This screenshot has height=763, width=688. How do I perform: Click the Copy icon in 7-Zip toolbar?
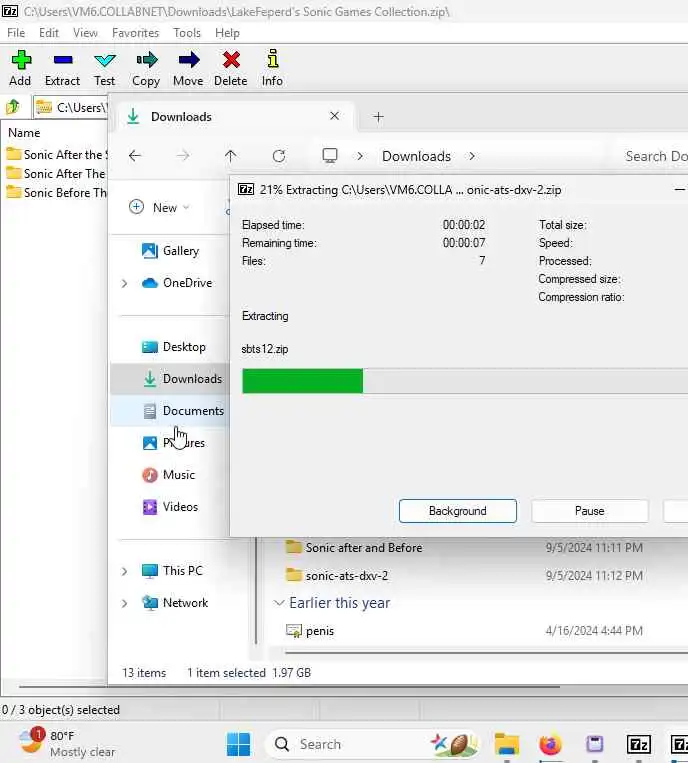pos(146,68)
